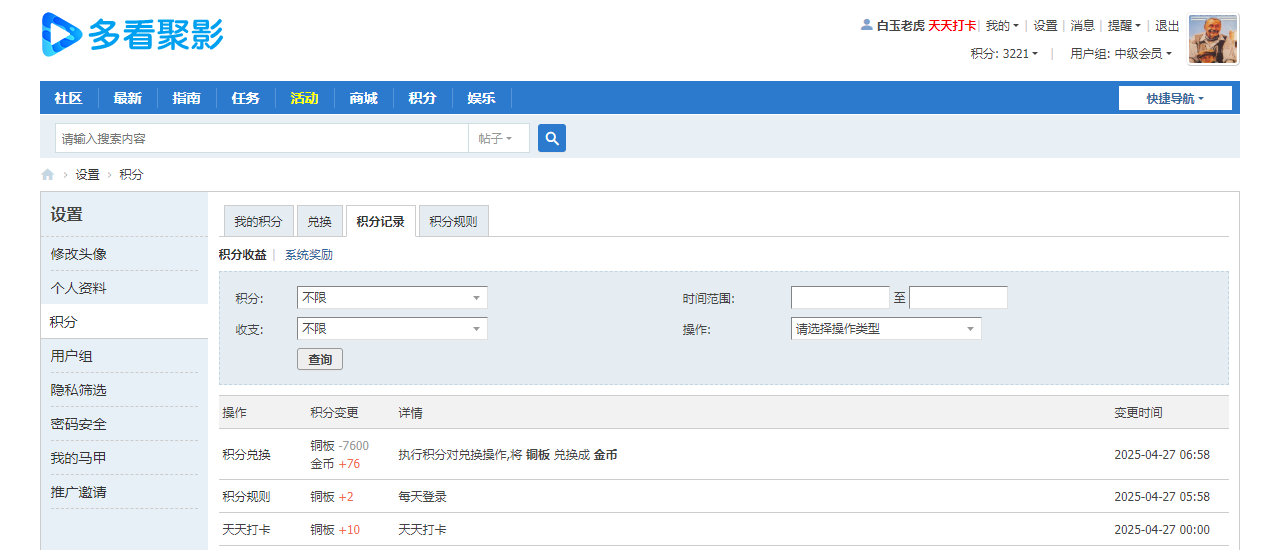Switch to the 兑换 tab

pyautogui.click(x=319, y=222)
